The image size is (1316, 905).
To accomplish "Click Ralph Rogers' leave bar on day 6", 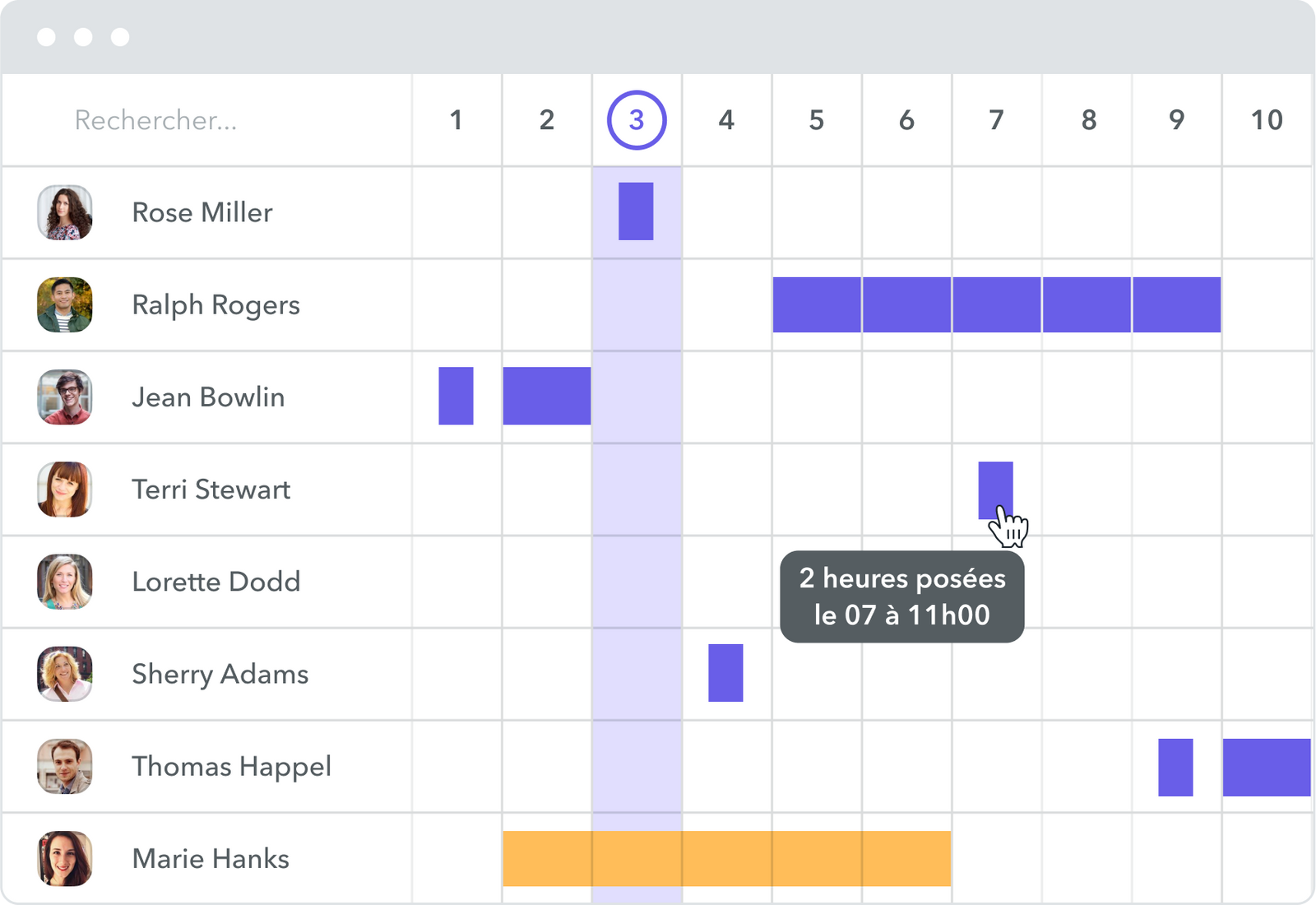I will (906, 304).
